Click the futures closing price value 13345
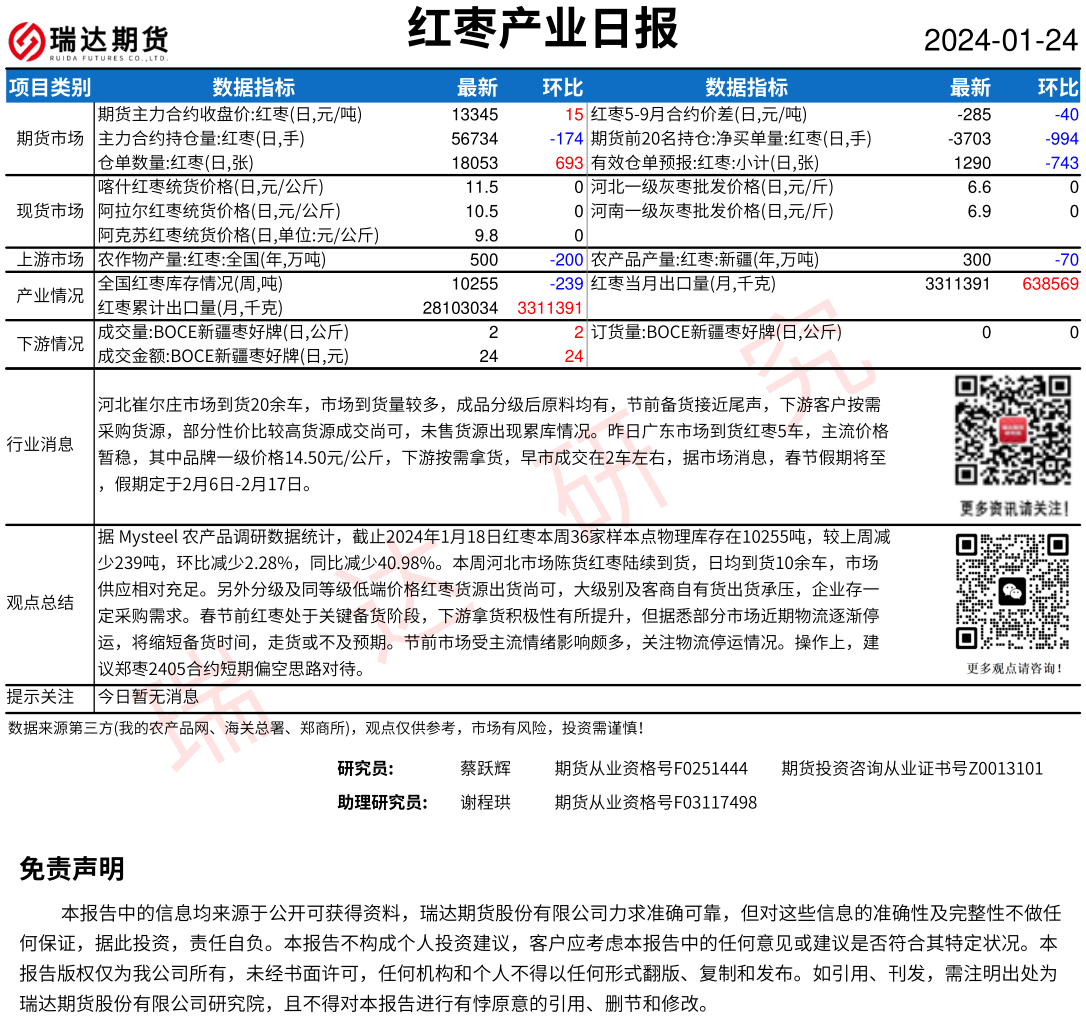1086x1017 pixels. 474,115
